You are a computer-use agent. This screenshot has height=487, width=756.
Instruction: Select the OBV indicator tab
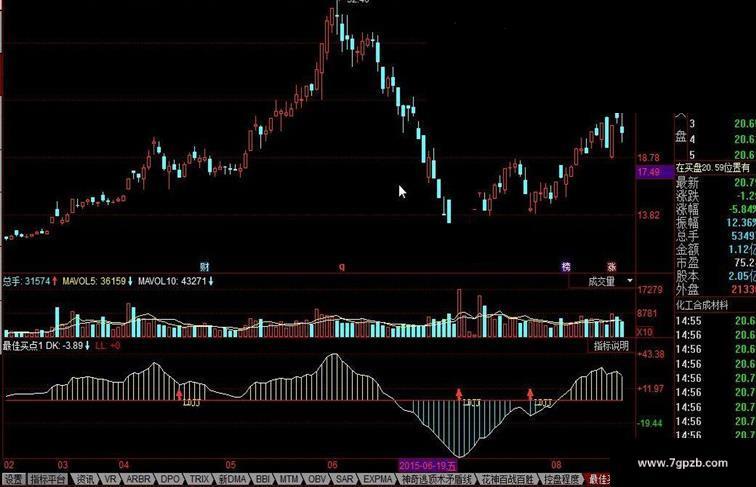317,479
